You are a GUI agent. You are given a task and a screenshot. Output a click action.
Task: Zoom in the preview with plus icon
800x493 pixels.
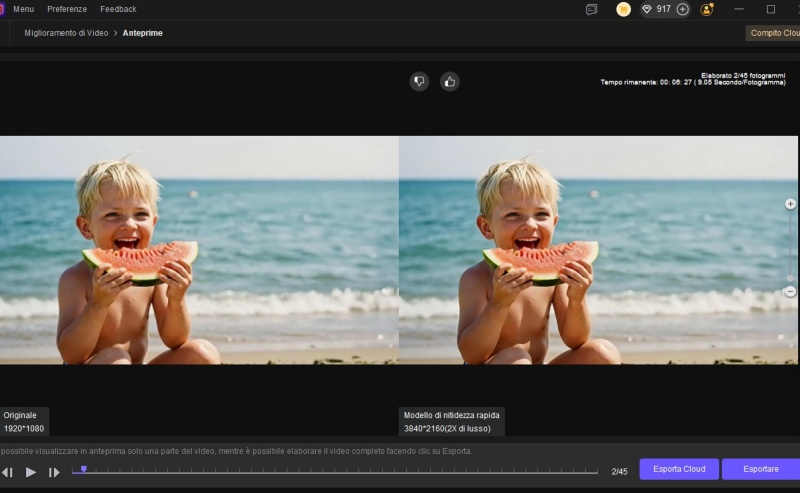click(x=790, y=204)
